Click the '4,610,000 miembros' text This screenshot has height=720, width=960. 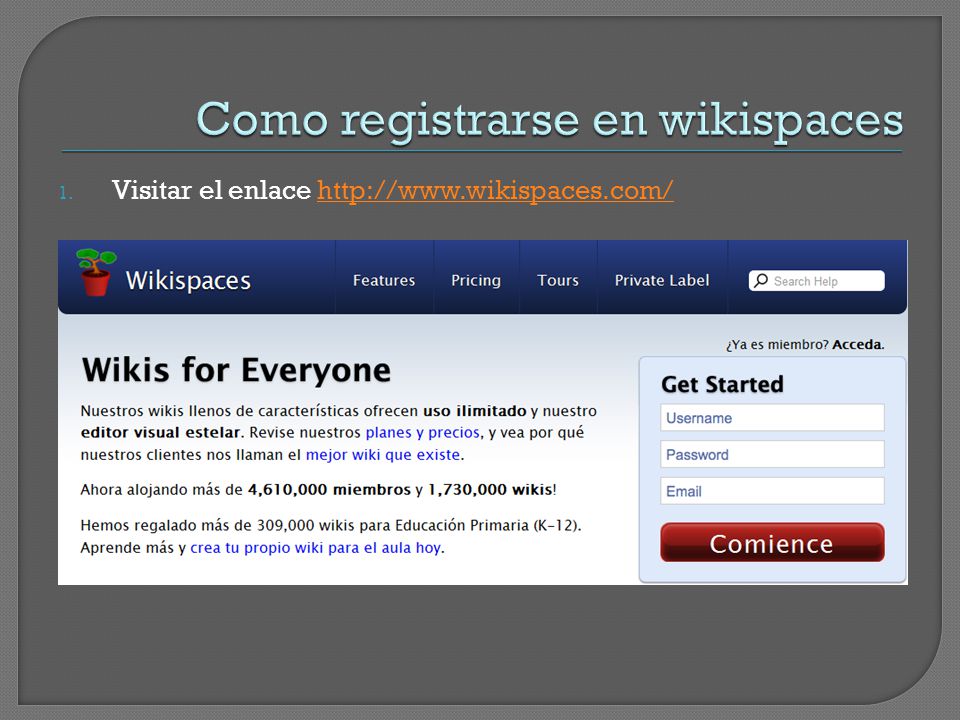(329, 490)
